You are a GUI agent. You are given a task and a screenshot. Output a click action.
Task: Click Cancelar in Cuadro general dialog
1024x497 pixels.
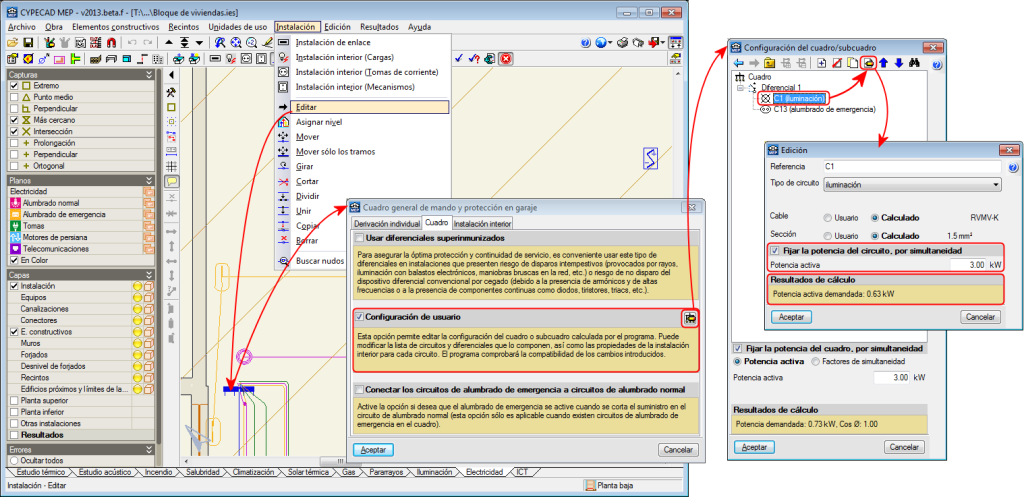coord(679,450)
